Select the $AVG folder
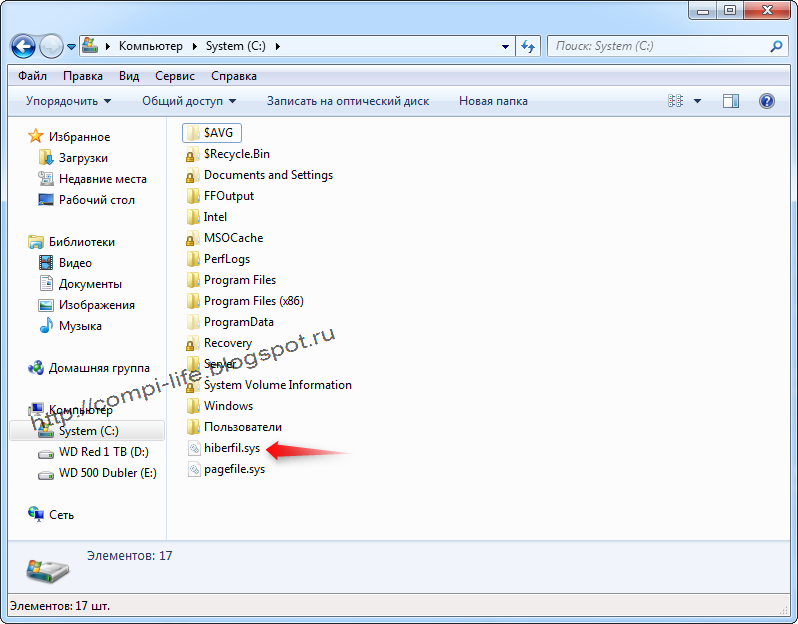 click(x=212, y=133)
